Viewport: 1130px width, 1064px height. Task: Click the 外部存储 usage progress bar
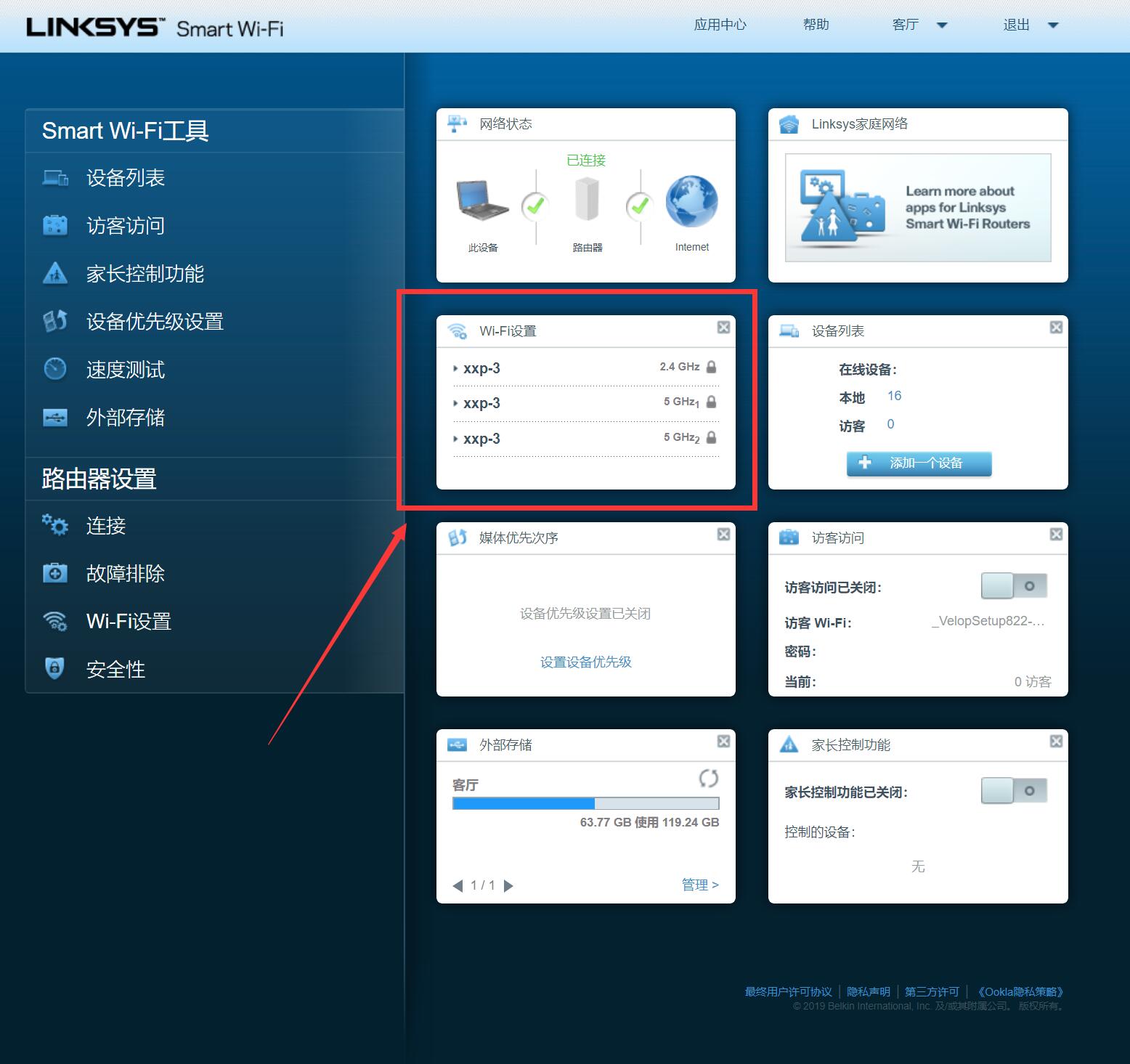pos(585,803)
